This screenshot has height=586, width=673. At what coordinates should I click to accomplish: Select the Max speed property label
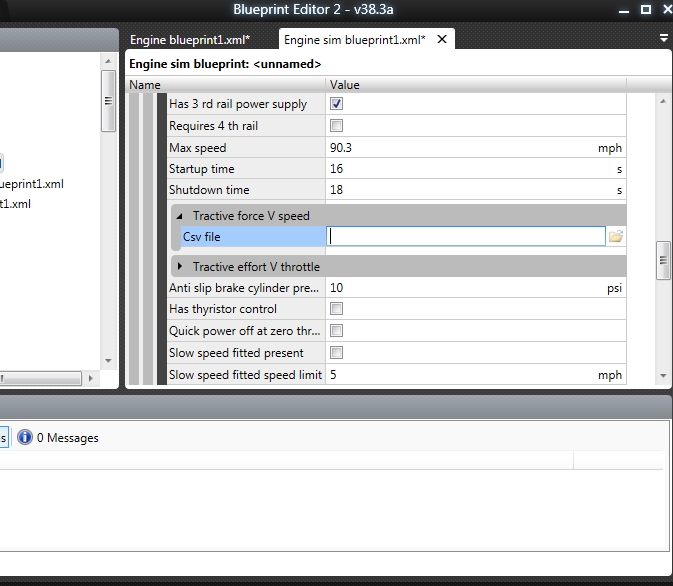(246, 148)
